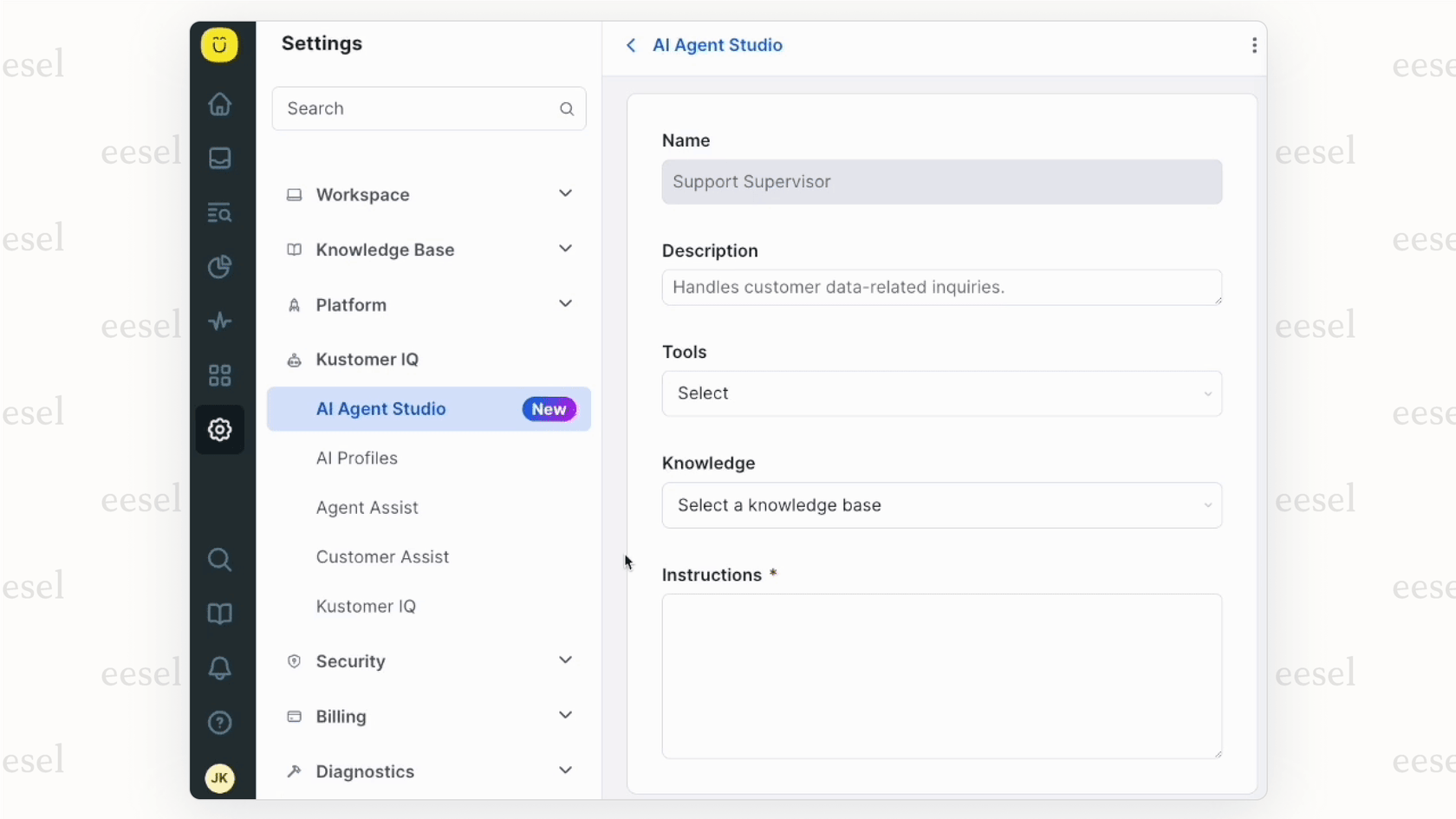Collapse the Knowledge Base section chevron

click(564, 249)
